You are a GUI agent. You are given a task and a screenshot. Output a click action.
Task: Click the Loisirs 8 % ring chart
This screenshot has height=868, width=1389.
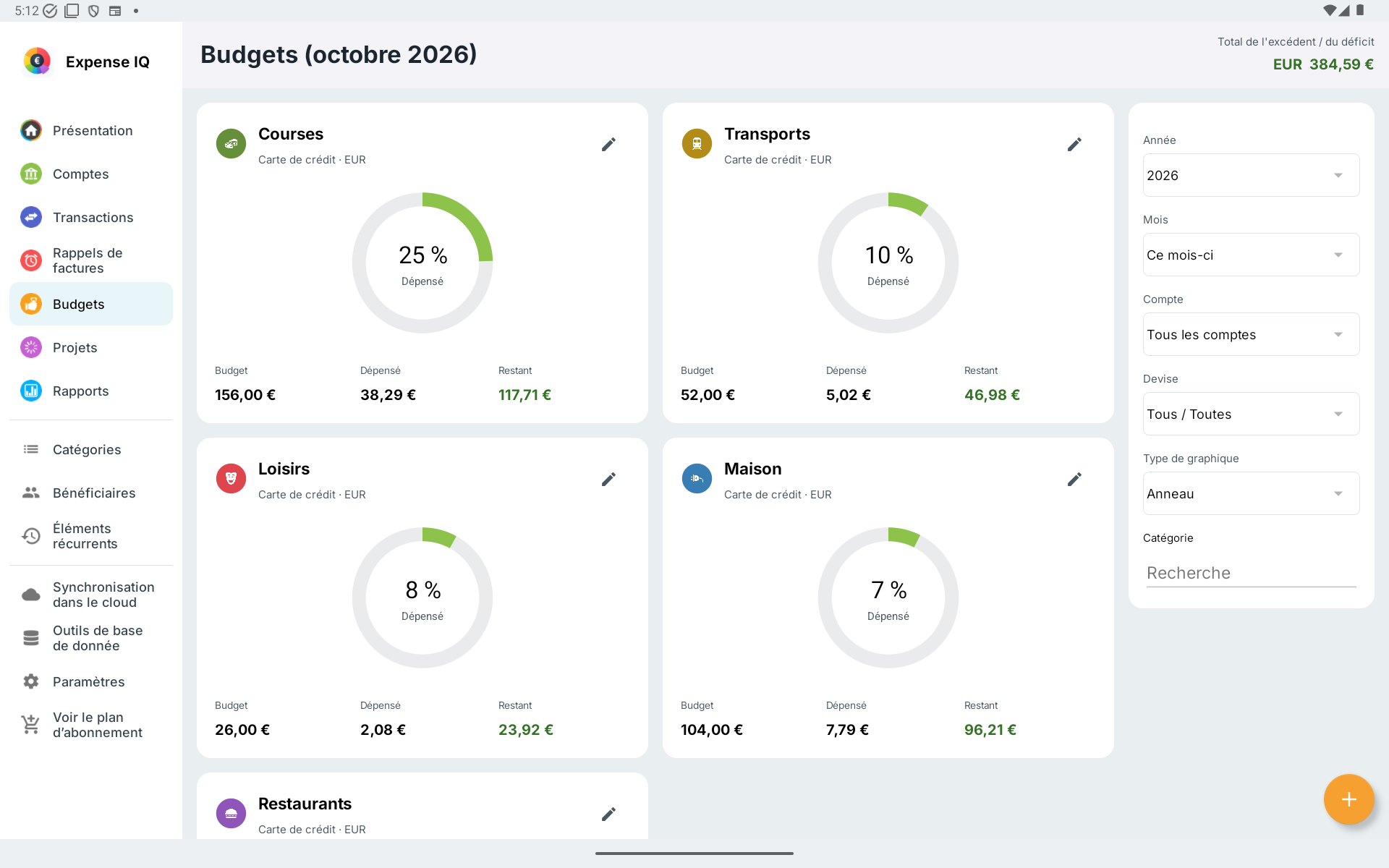coord(422,597)
